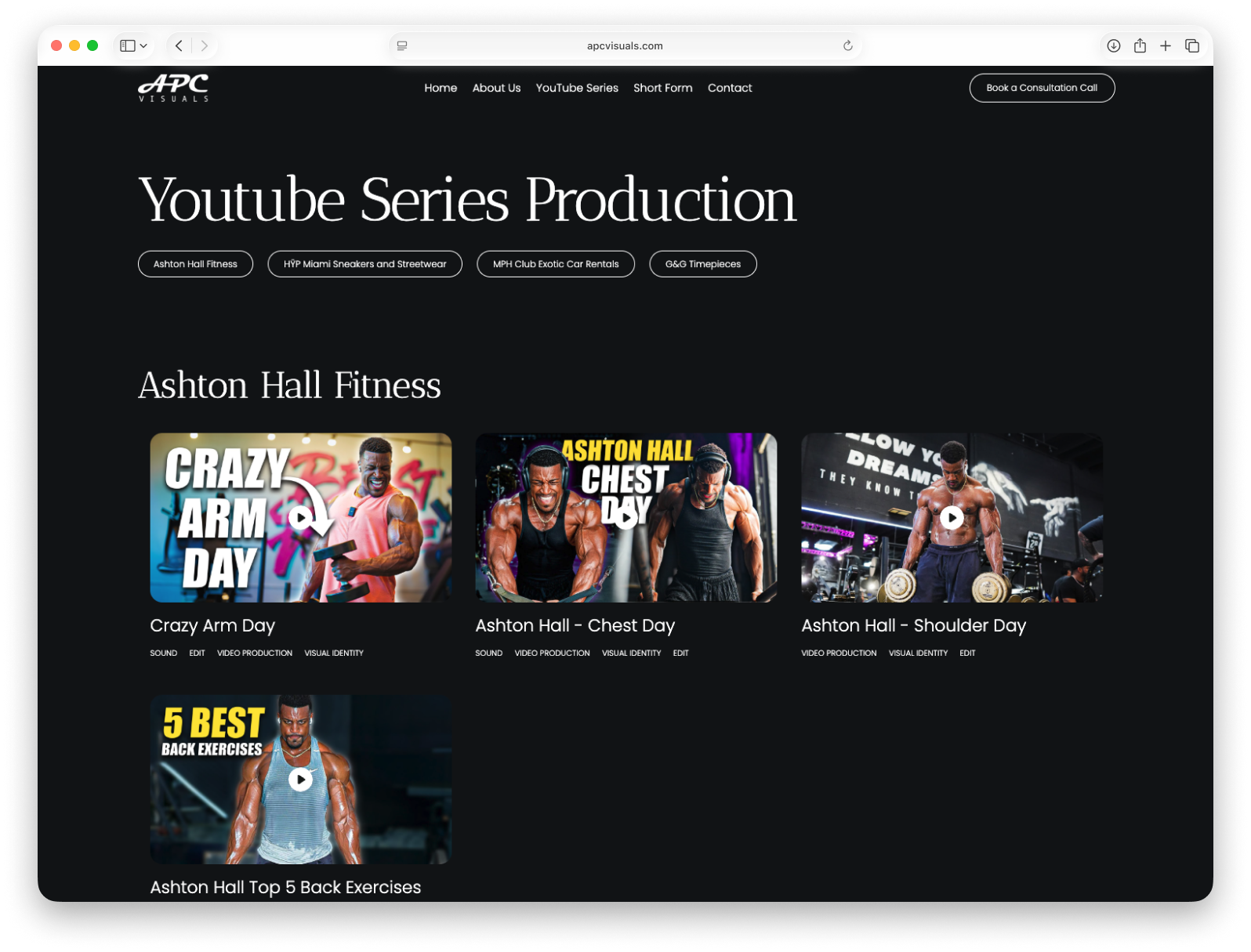The width and height of the screenshot is (1251, 952).
Task: Play the Ashton Hall Chest Day video
Action: (625, 517)
